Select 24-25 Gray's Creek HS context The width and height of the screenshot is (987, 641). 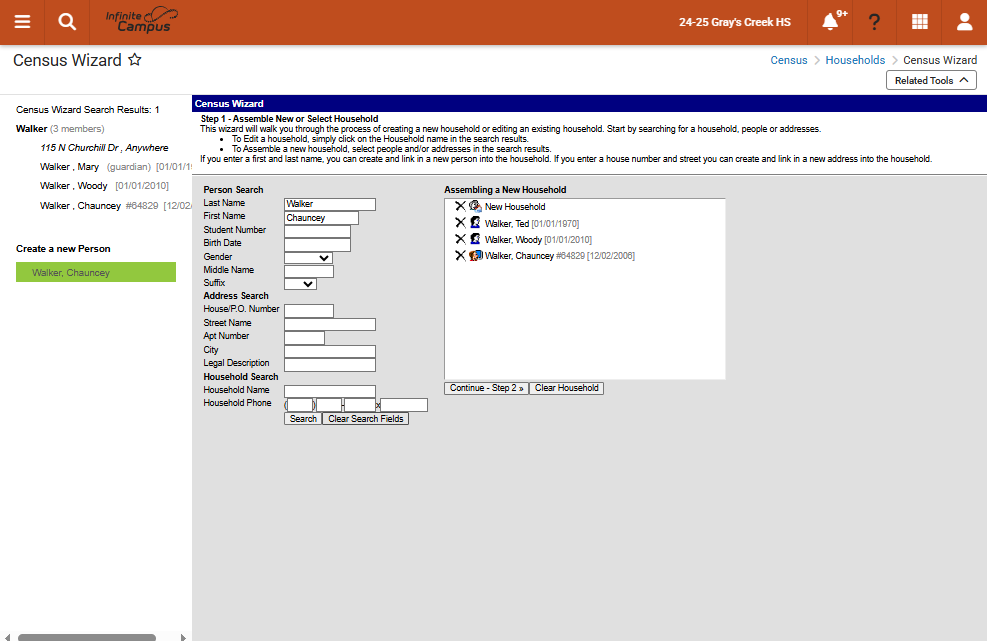[x=735, y=22]
